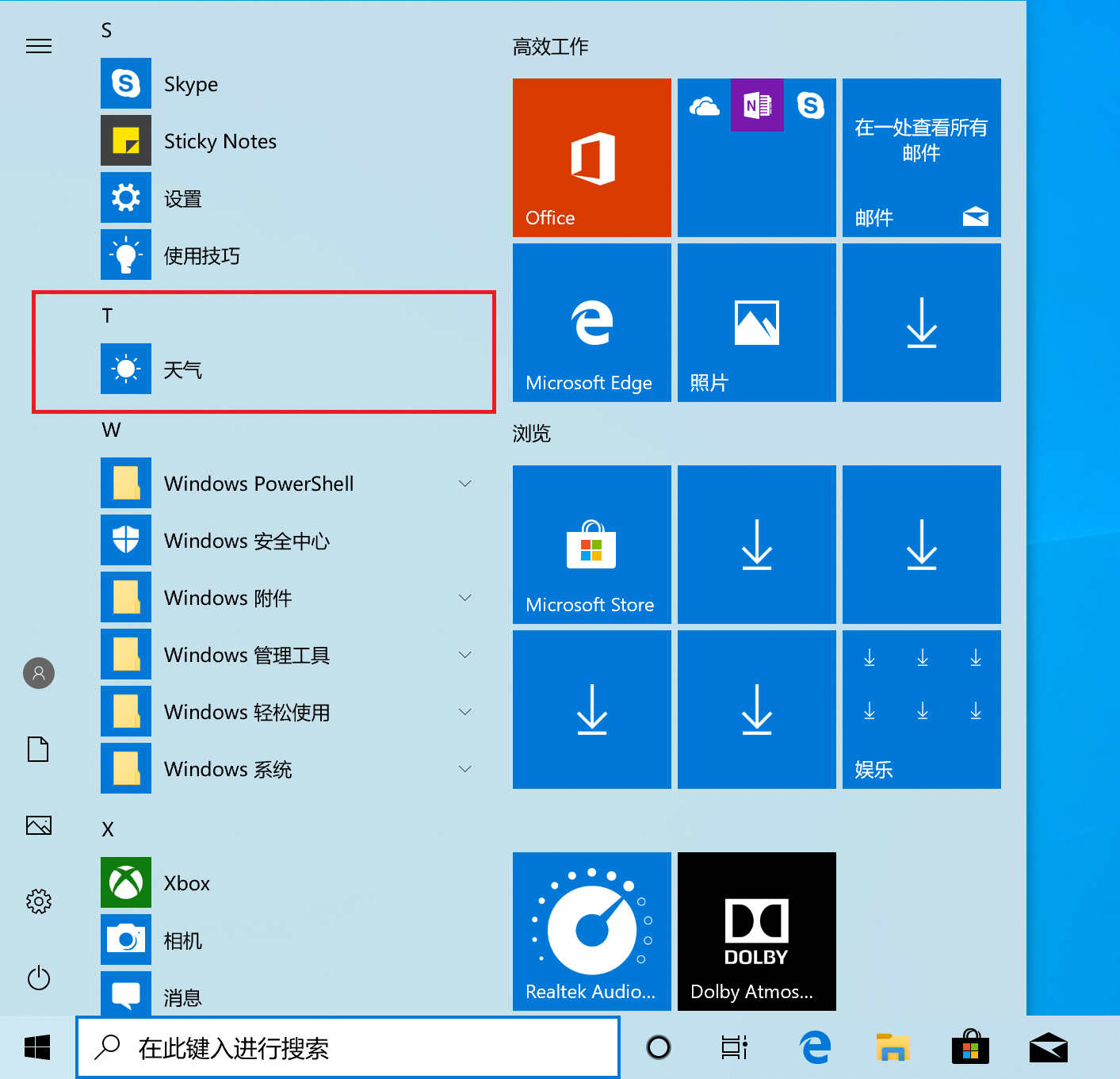Open 消息 messaging app

288,993
